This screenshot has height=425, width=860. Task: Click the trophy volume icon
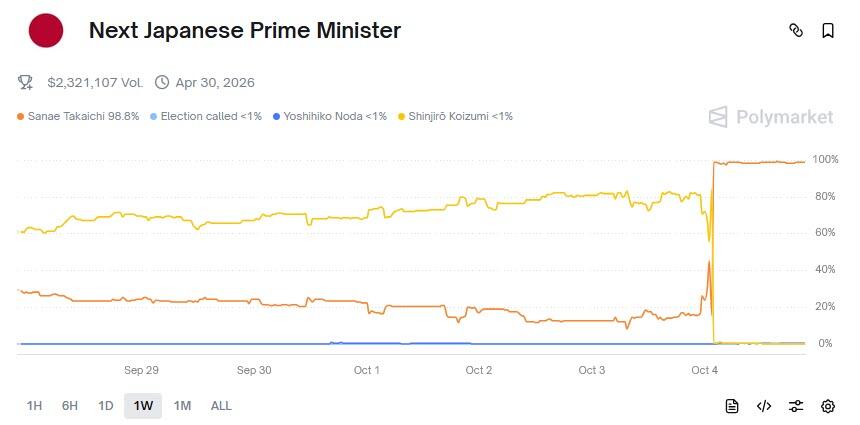[x=27, y=82]
